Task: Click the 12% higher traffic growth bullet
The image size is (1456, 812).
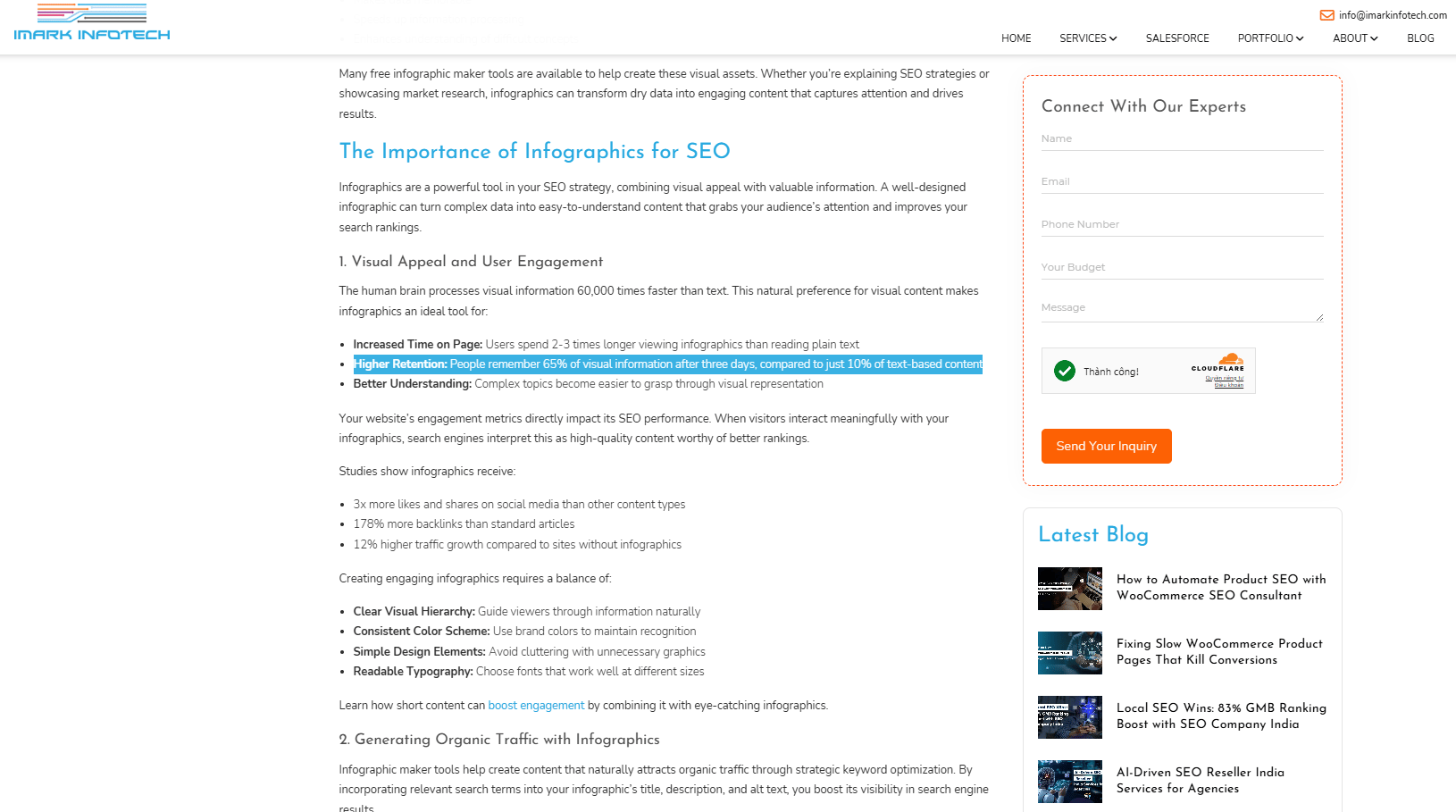Action: click(x=517, y=545)
